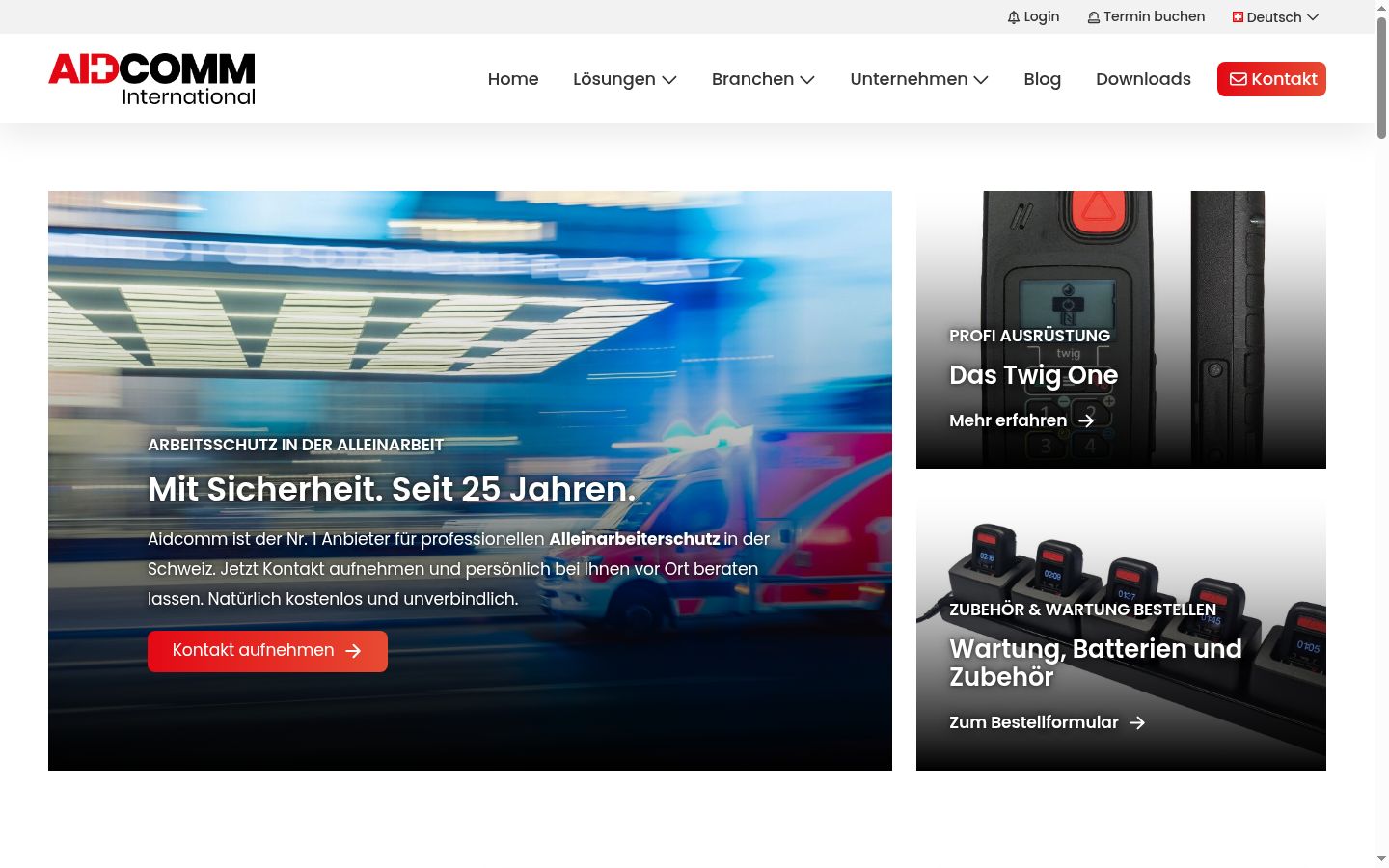The width and height of the screenshot is (1389, 868).
Task: Expand the Branchen menu chevron
Action: (807, 80)
